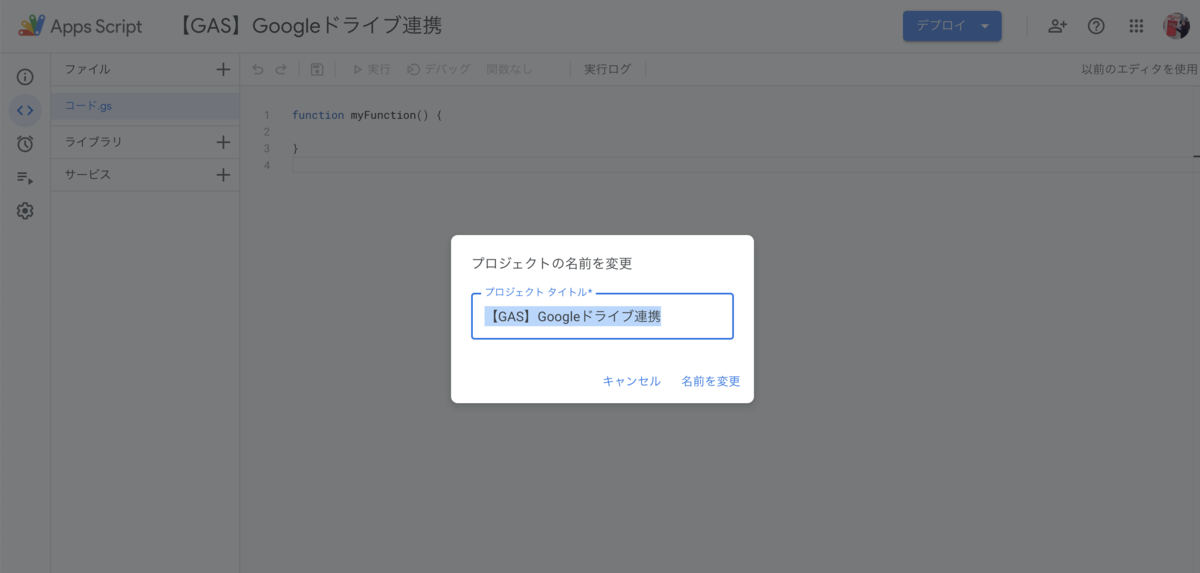The height and width of the screenshot is (573, 1200).
Task: Add a library with plus icon
Action: (x=223, y=142)
